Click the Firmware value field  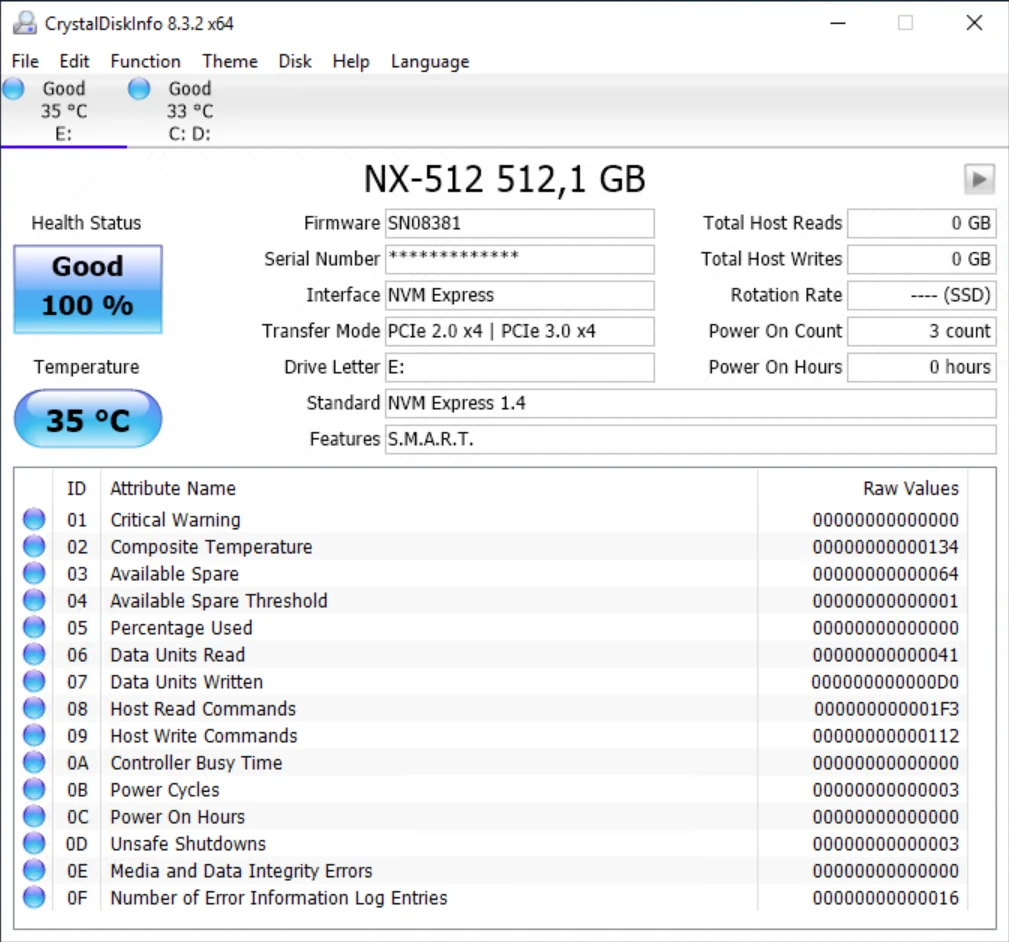519,223
